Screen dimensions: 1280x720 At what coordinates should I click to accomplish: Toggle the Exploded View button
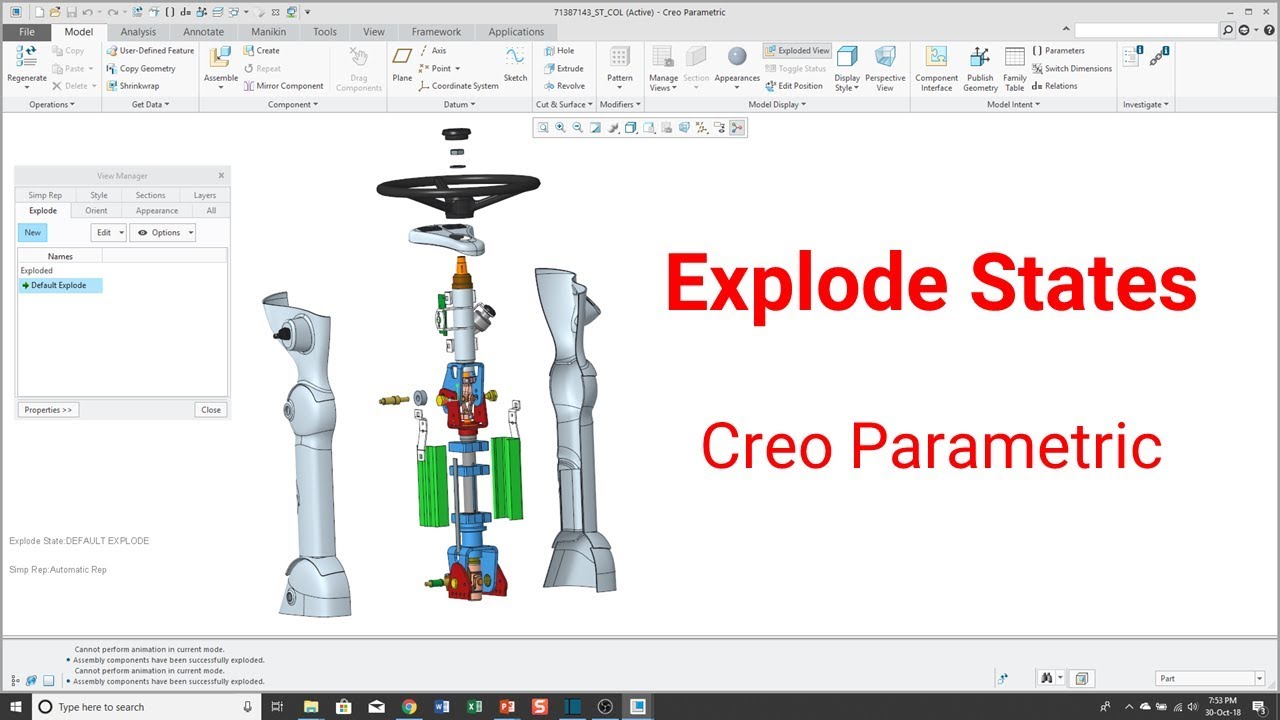click(797, 50)
